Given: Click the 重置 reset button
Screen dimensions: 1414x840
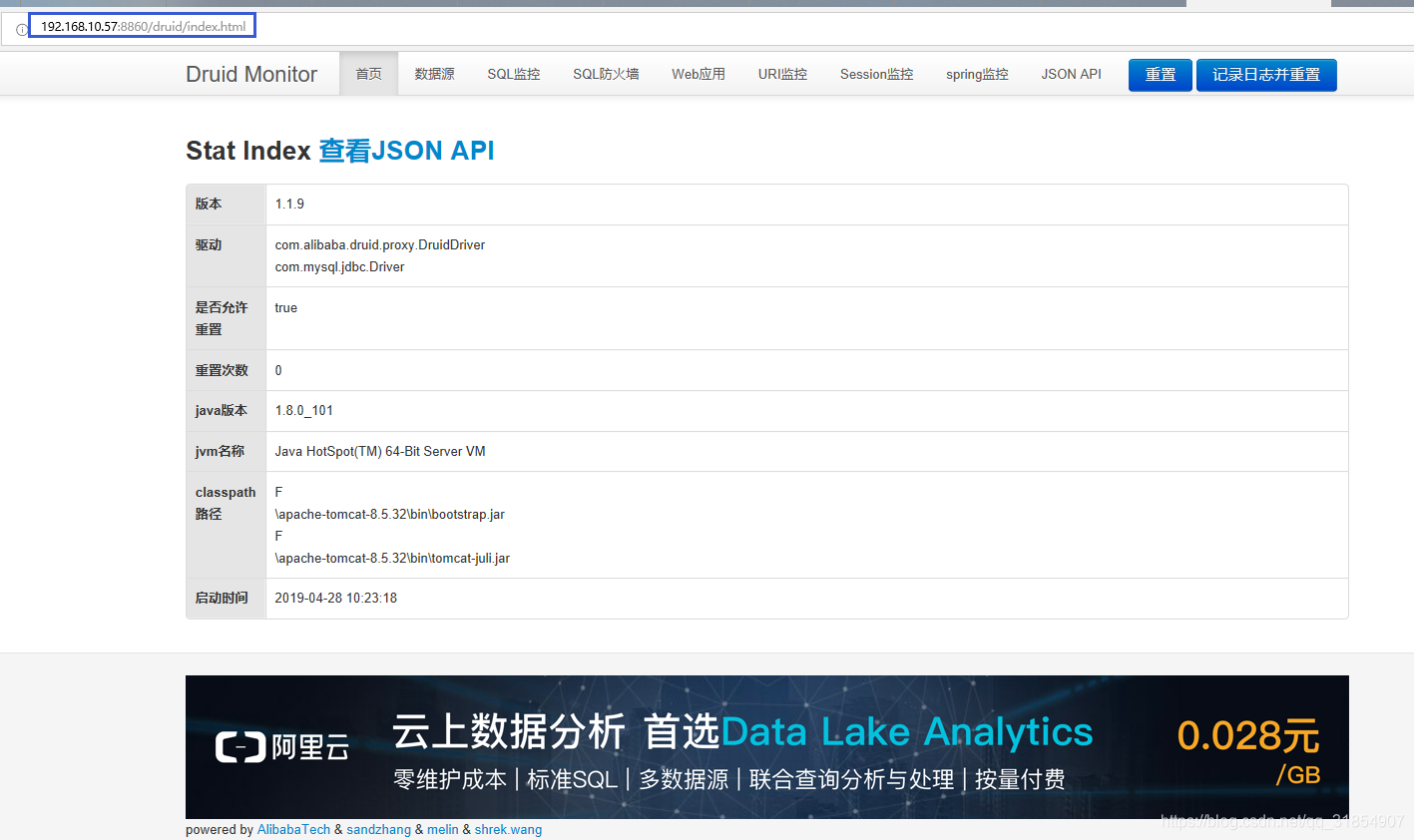Looking at the screenshot, I should click(1161, 75).
